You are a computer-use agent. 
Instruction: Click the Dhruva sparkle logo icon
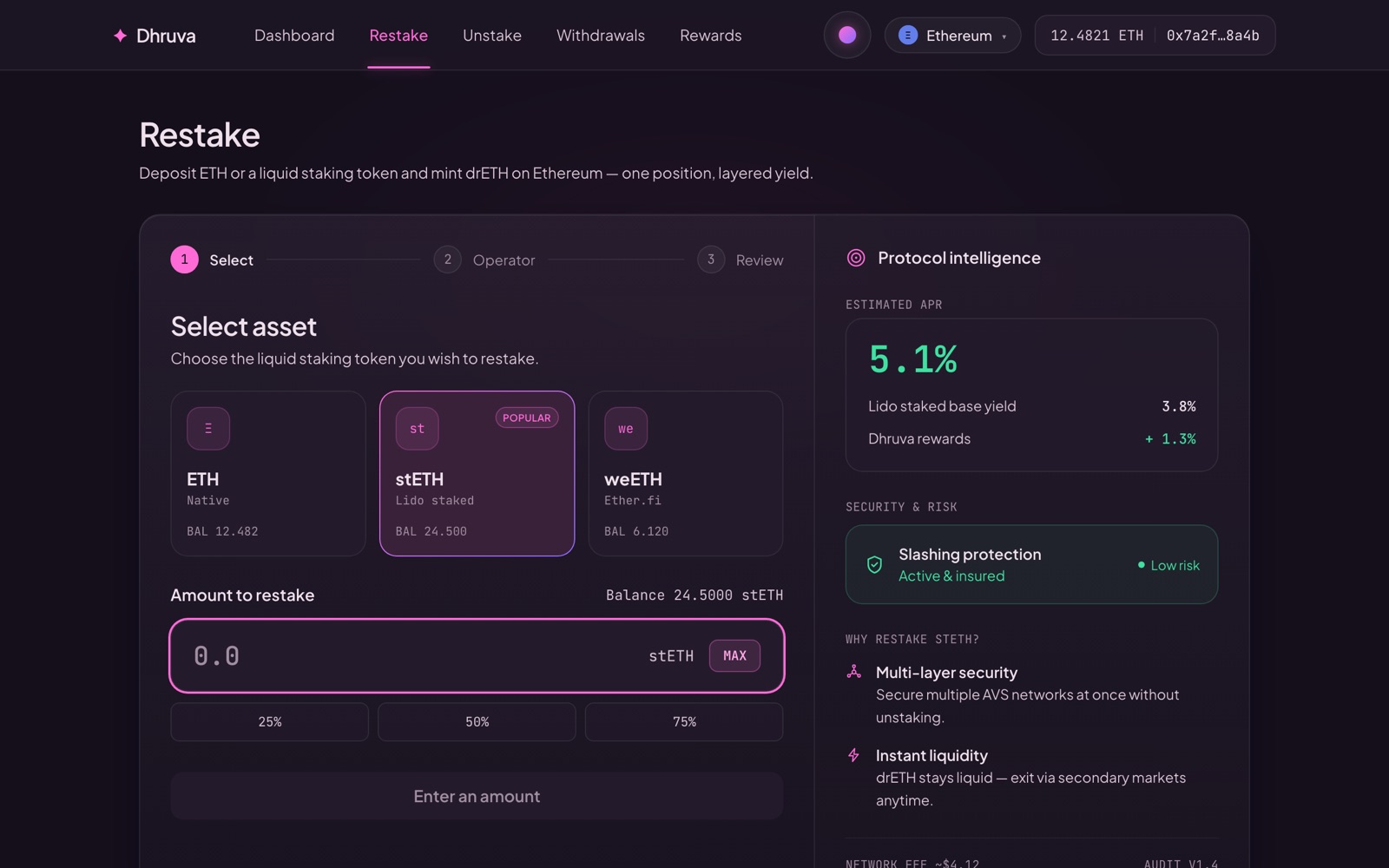click(x=120, y=36)
